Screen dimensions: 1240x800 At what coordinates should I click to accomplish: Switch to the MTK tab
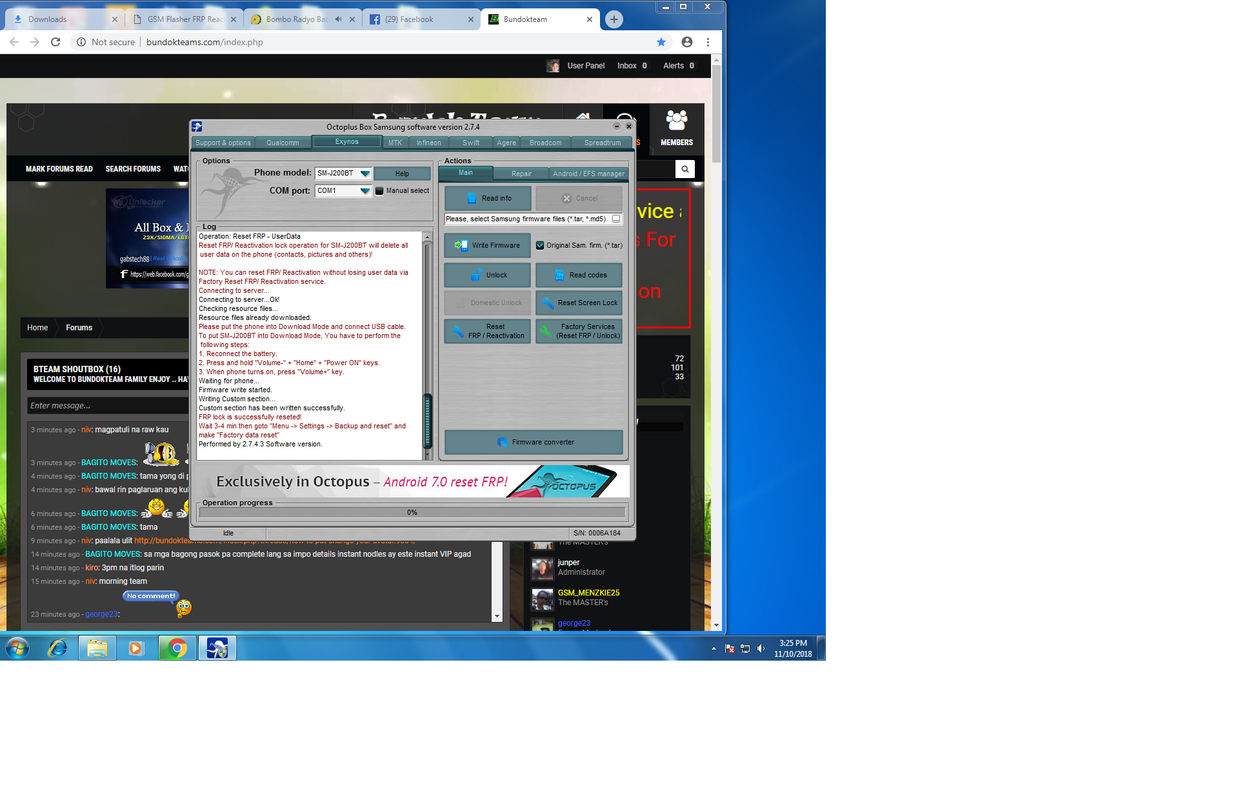pos(395,143)
